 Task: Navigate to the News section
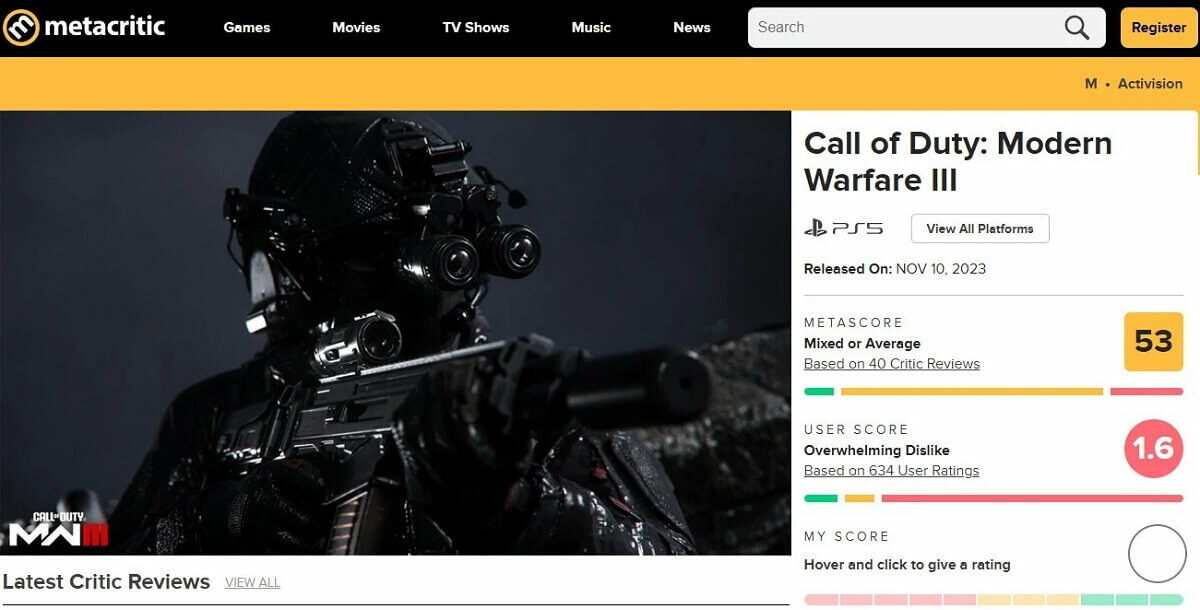pos(692,28)
